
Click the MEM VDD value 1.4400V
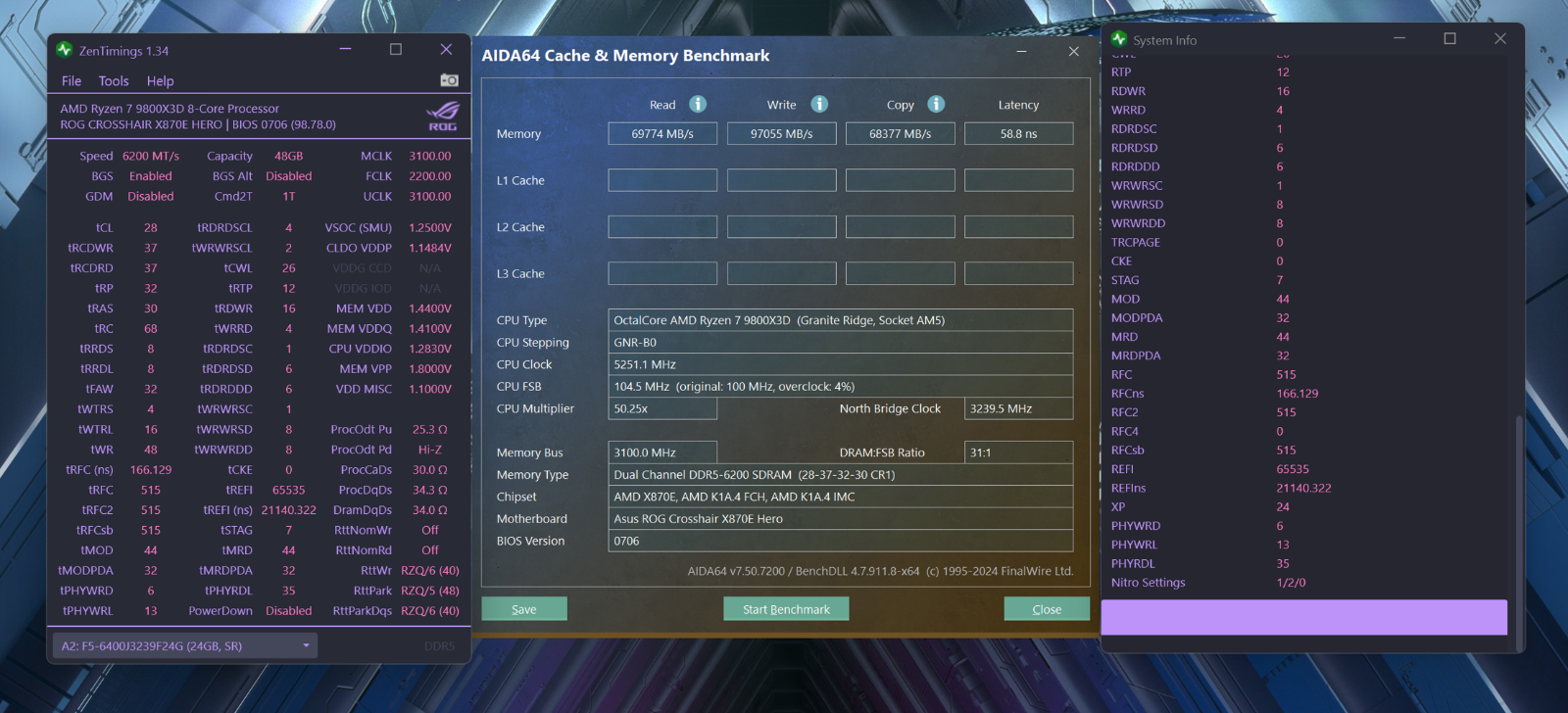coord(430,309)
